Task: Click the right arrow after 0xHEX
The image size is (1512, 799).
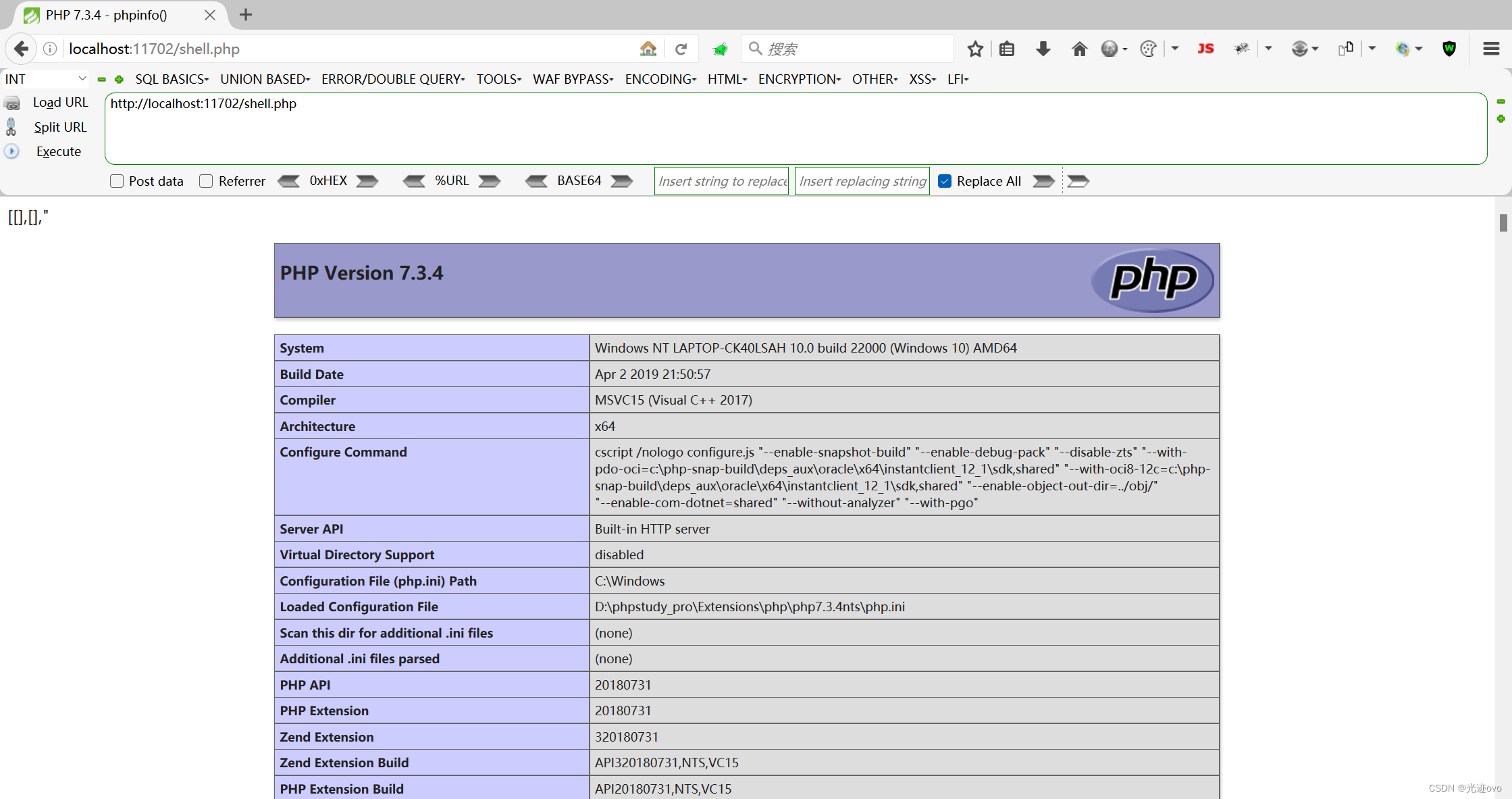Action: coord(367,181)
